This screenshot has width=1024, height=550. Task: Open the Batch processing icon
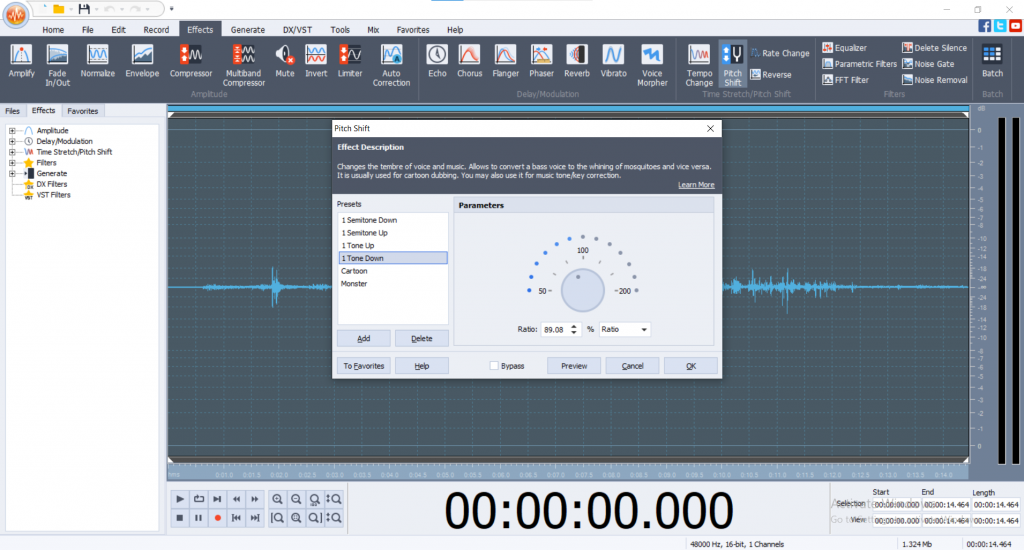(x=992, y=55)
